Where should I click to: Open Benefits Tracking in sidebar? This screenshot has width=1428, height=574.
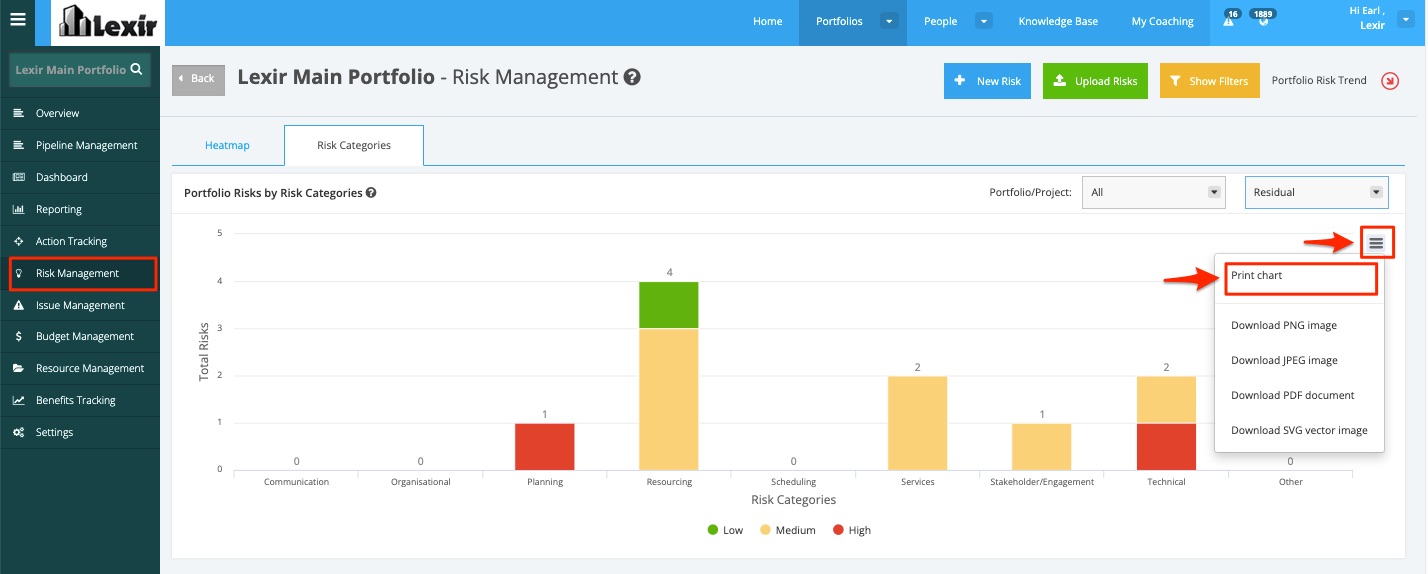pyautogui.click(x=80, y=400)
